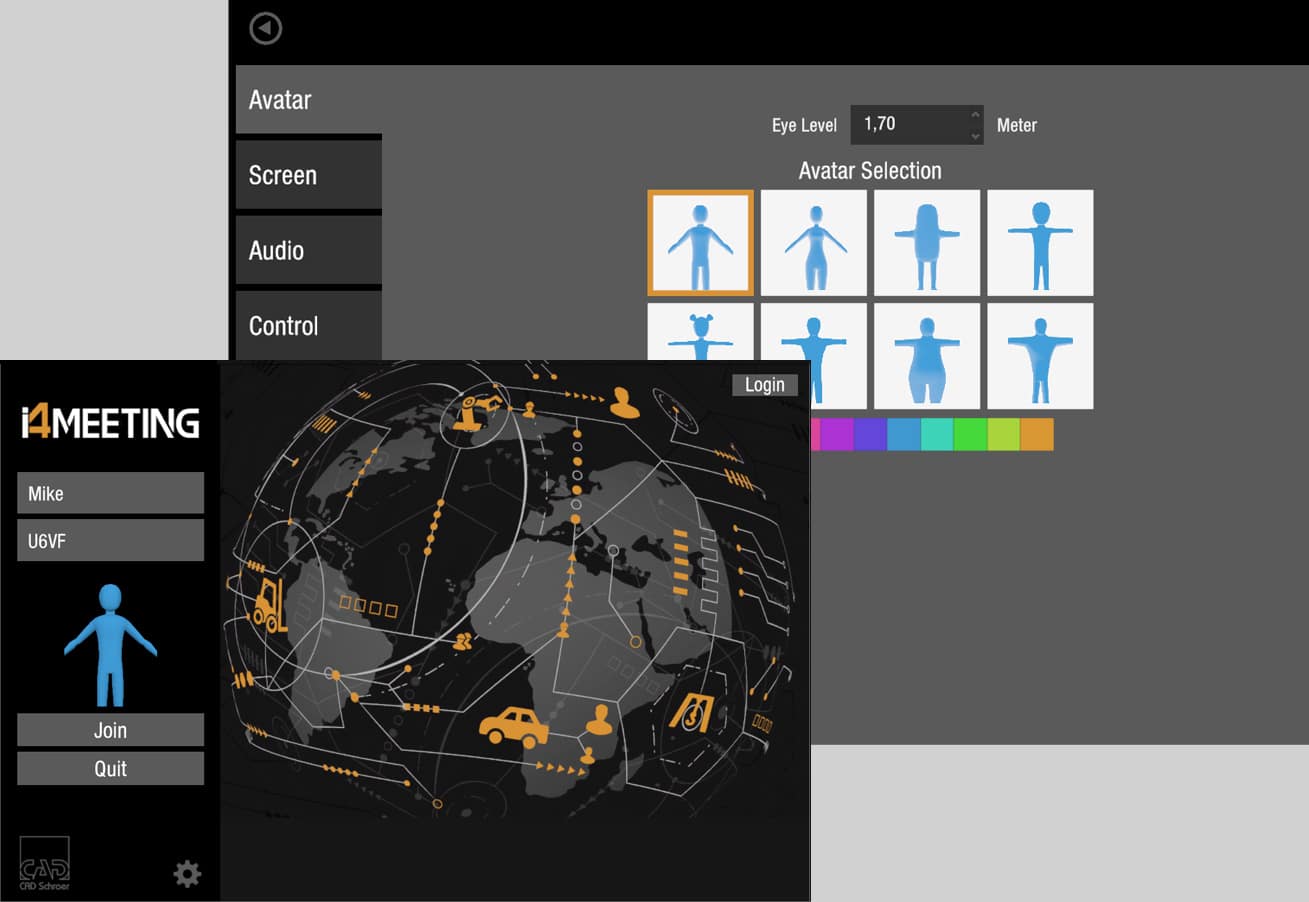Pick the indigo avatar color swatch
This screenshot has height=902, width=1309.
pyautogui.click(x=870, y=434)
